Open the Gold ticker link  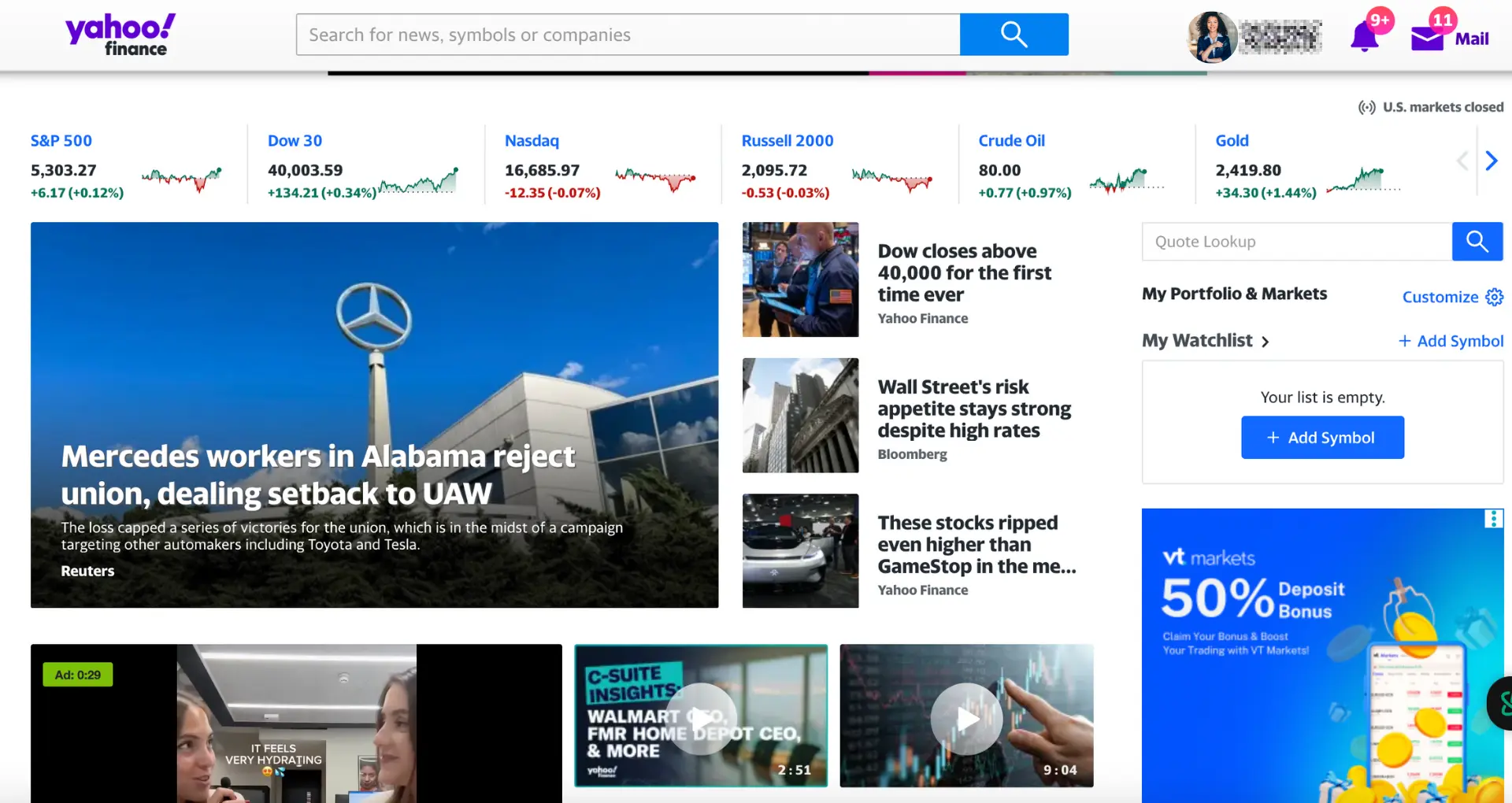1232,141
